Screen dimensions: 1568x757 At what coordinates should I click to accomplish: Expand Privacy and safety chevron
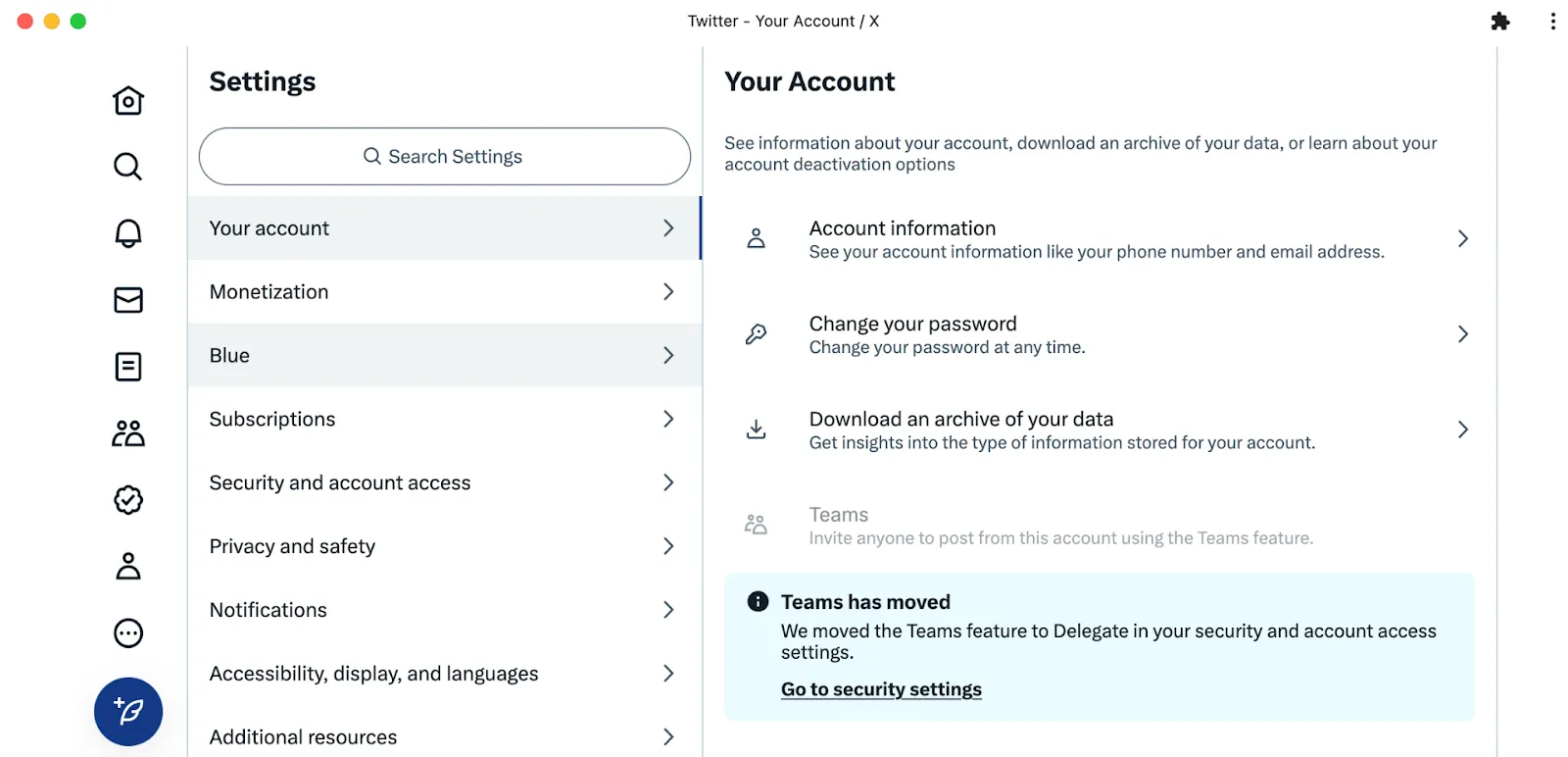668,546
